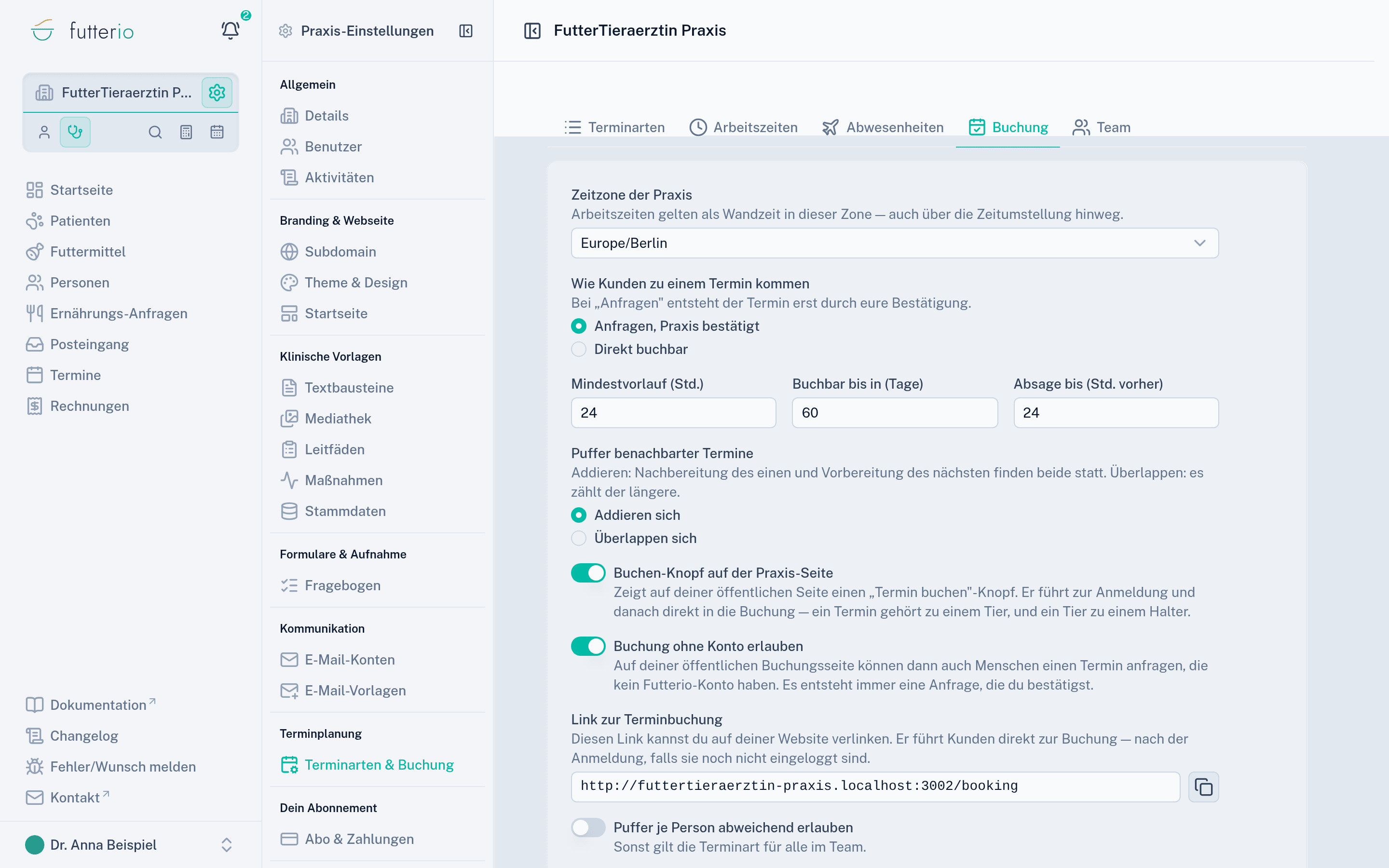Open the notifications bell

pyautogui.click(x=231, y=30)
